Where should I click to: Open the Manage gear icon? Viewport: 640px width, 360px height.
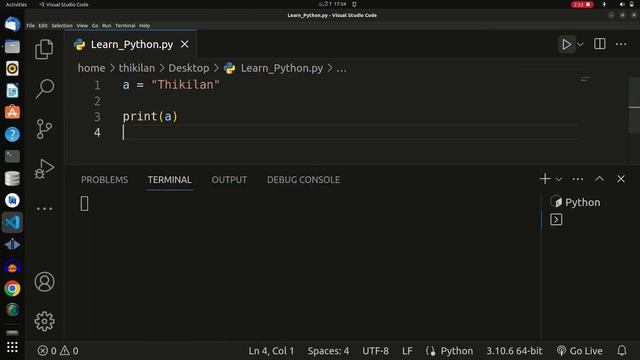click(x=44, y=321)
